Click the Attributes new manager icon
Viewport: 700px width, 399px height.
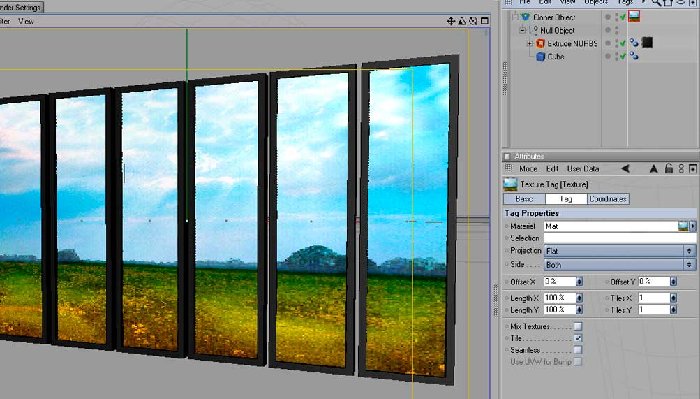click(x=693, y=169)
